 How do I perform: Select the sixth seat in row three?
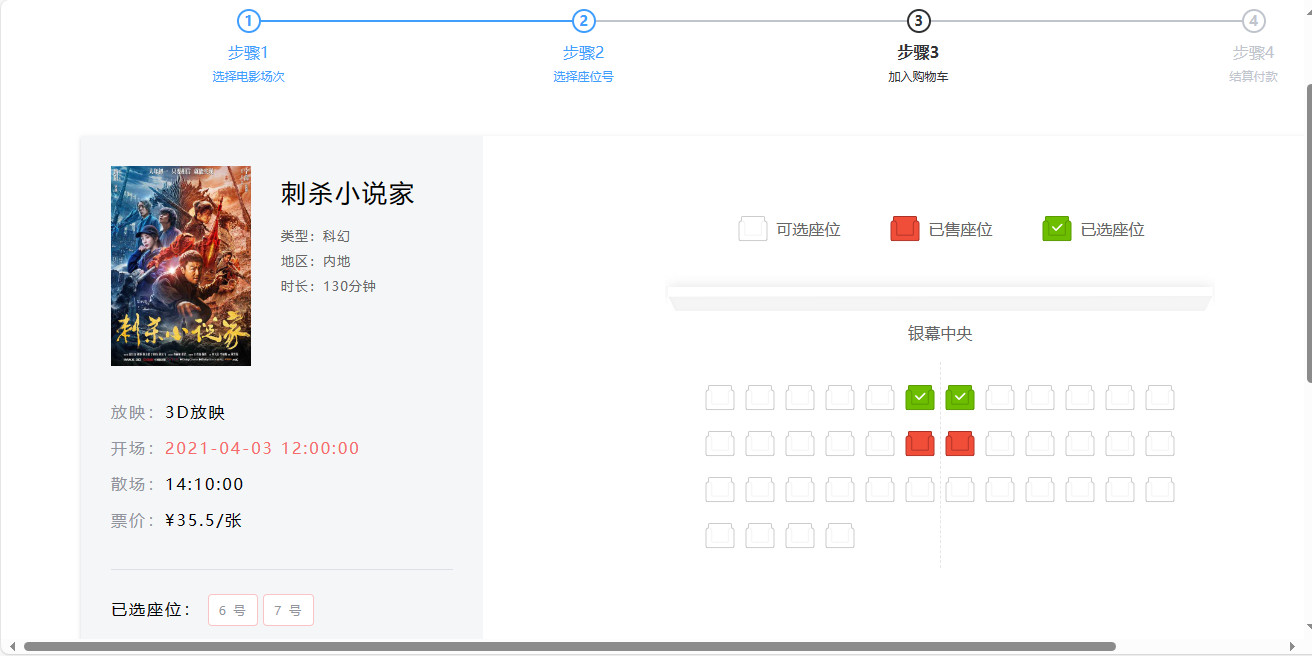click(x=920, y=490)
